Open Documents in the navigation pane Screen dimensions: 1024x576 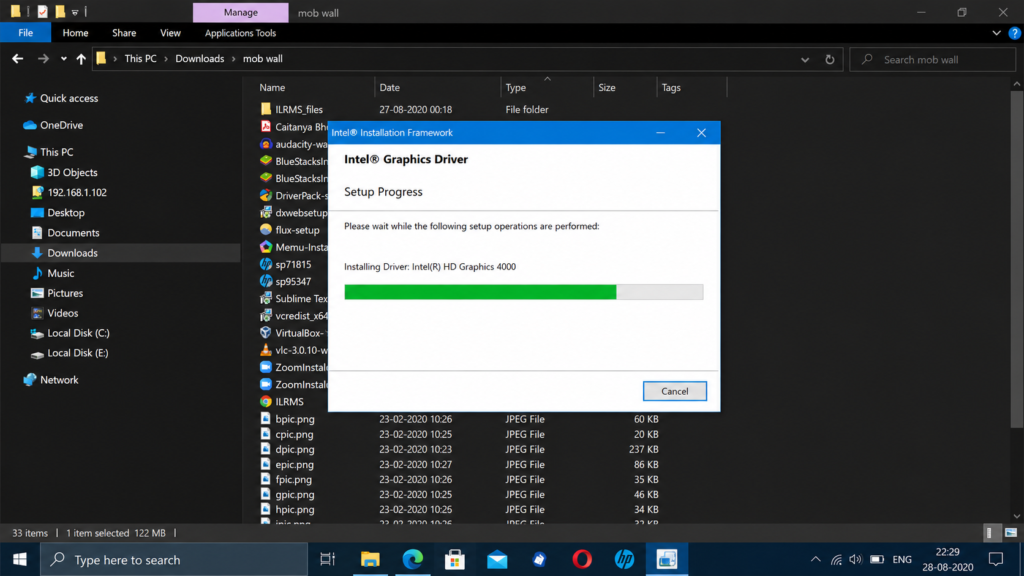pyautogui.click(x=72, y=232)
